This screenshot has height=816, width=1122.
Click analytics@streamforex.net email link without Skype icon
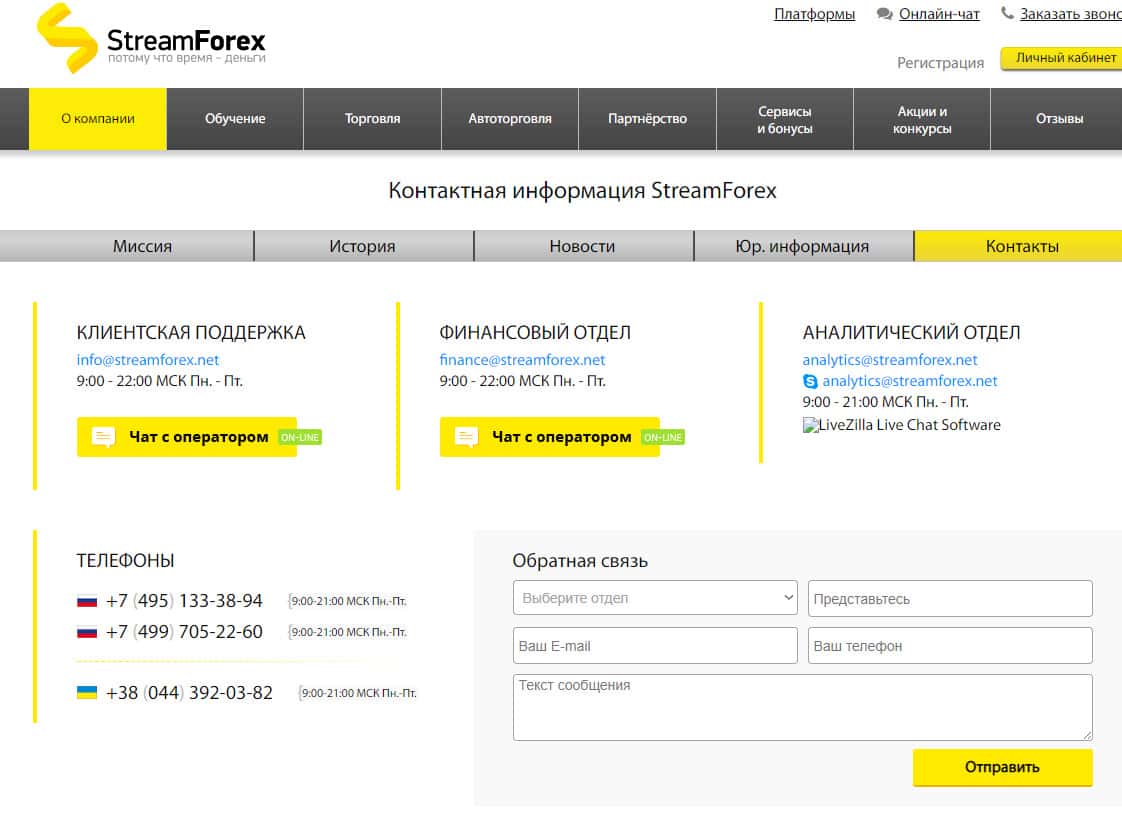[889, 360]
